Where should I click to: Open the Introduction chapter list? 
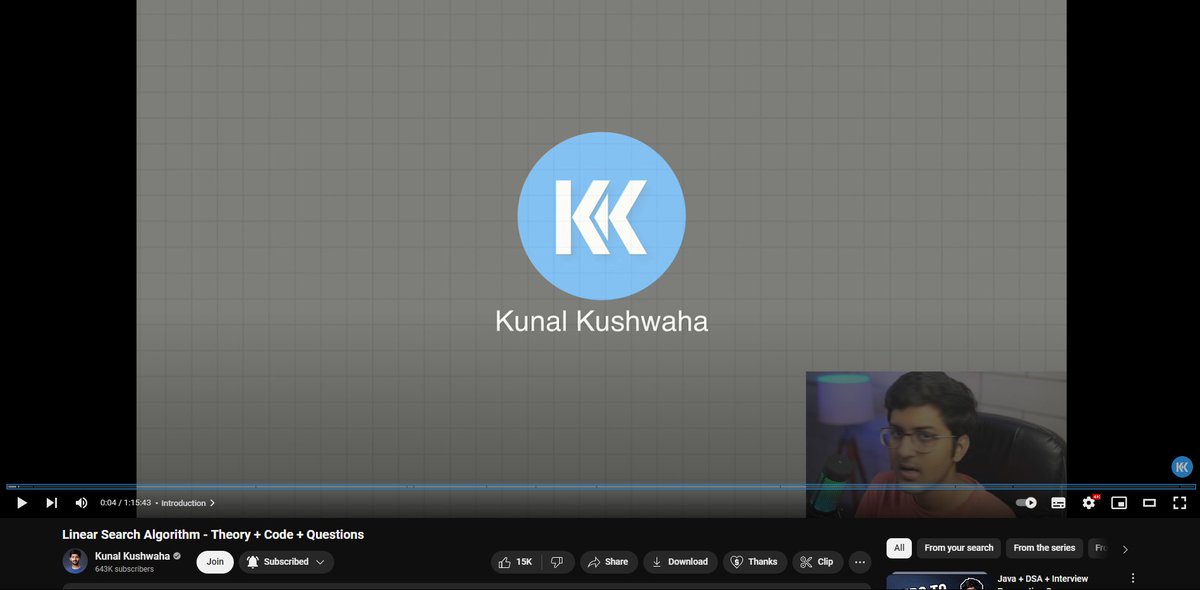pyautogui.click(x=188, y=503)
